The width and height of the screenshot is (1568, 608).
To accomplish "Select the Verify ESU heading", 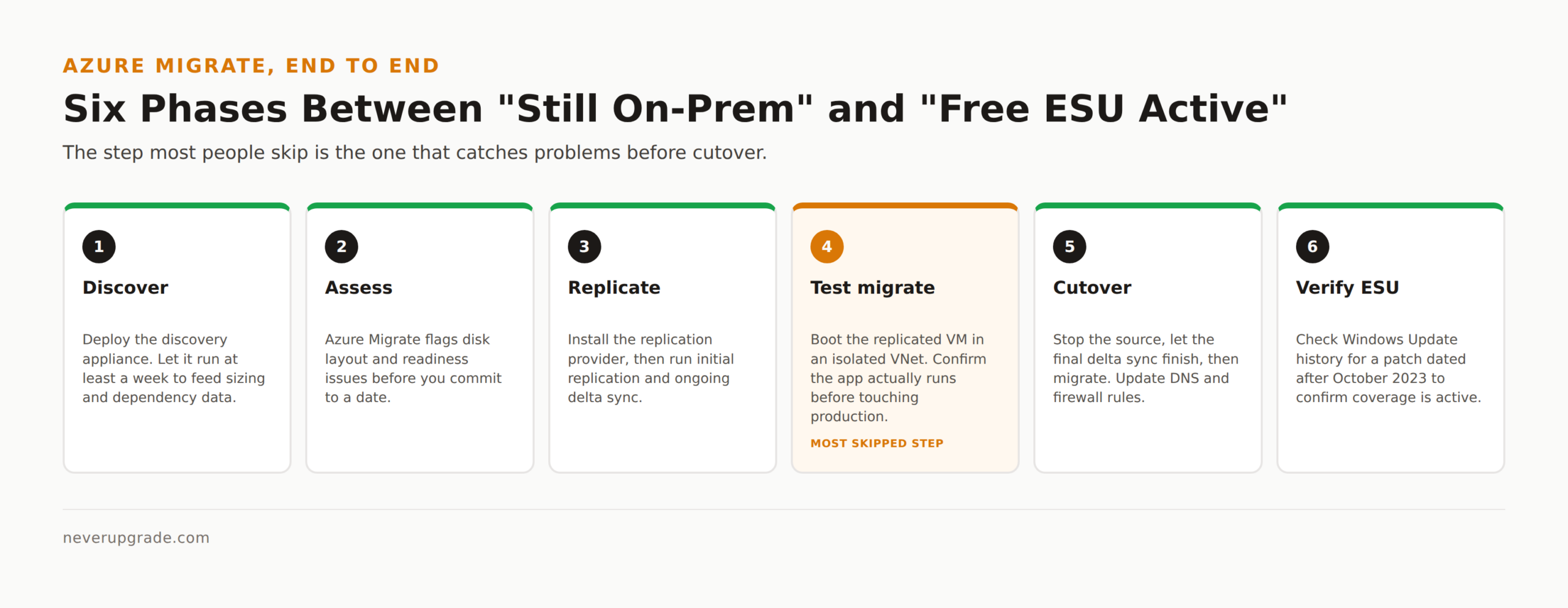I will pyautogui.click(x=1347, y=287).
